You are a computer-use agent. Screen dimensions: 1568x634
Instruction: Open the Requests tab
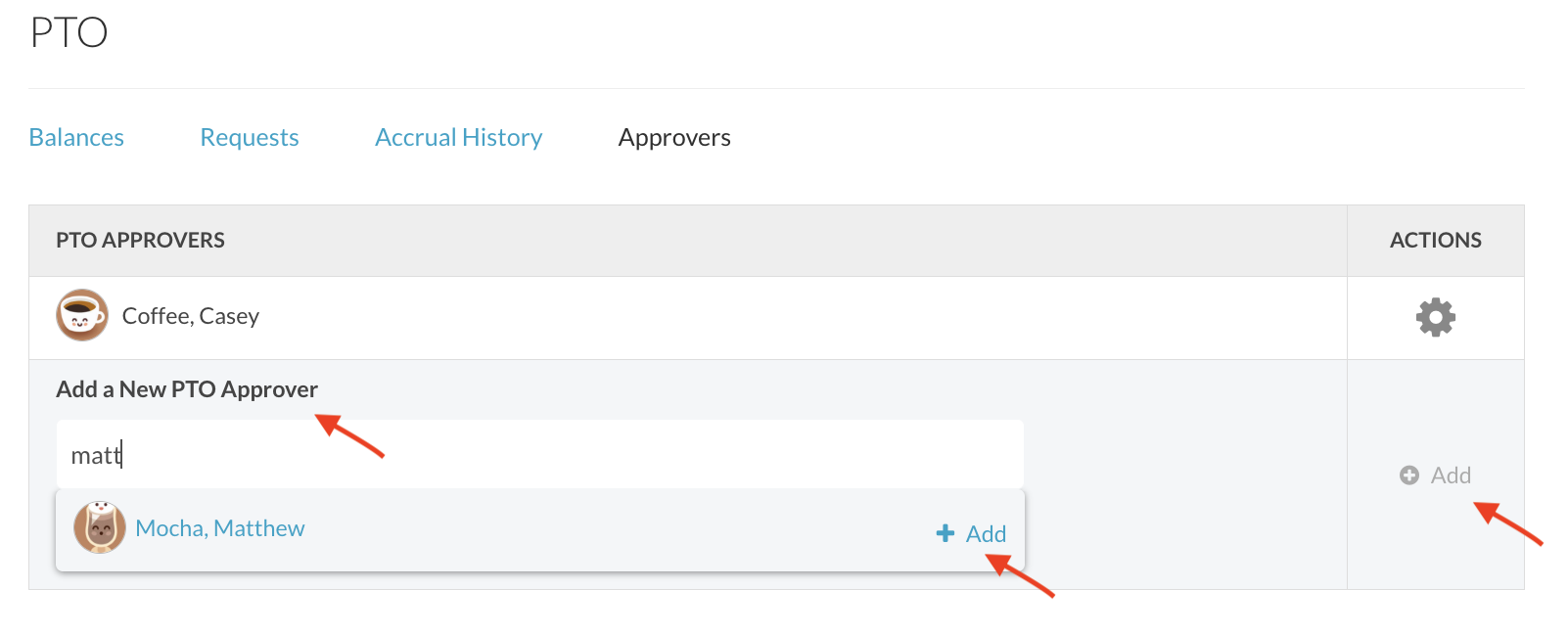(x=250, y=138)
